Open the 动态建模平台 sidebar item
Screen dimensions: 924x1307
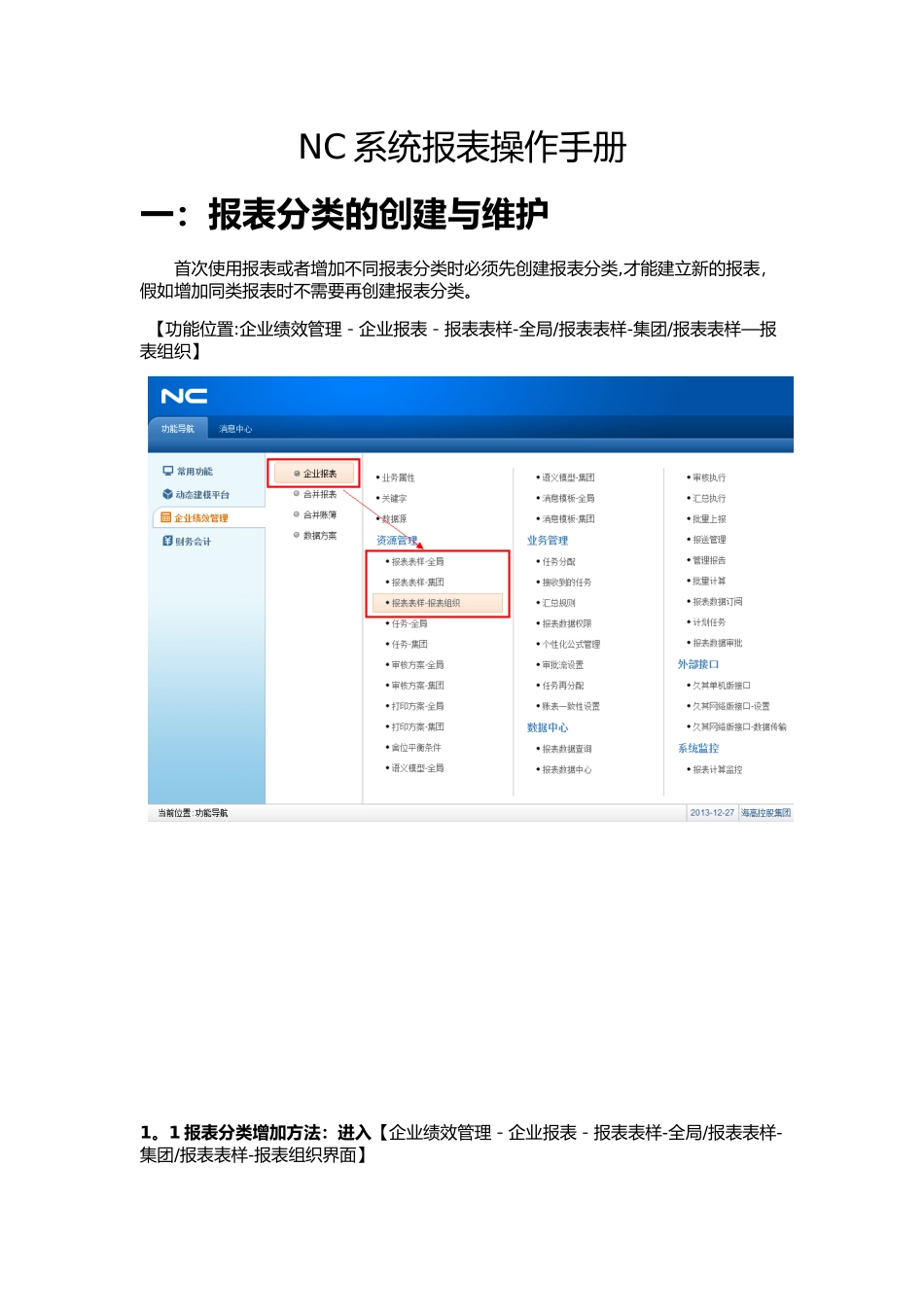pyautogui.click(x=202, y=495)
